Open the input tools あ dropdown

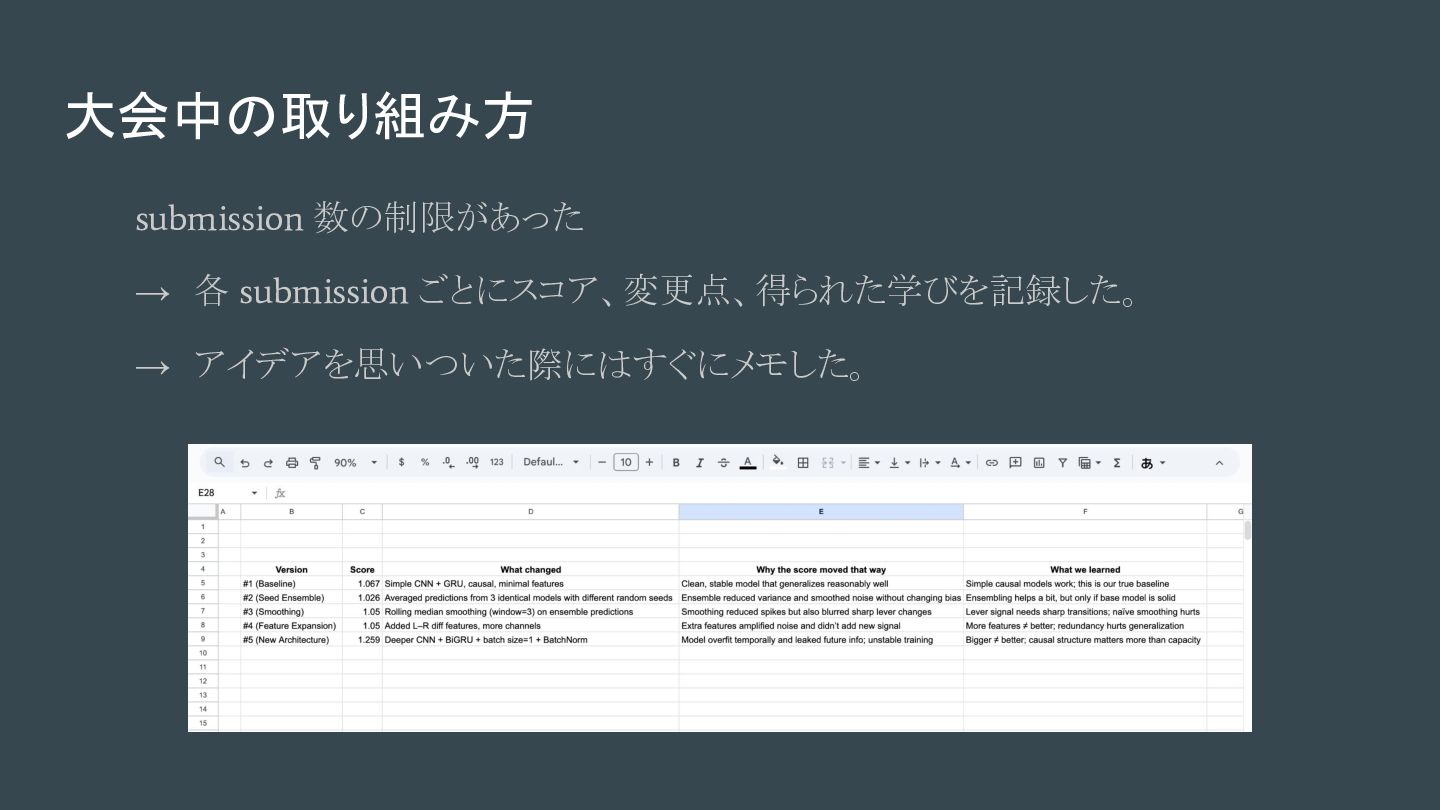pyautogui.click(x=1153, y=462)
